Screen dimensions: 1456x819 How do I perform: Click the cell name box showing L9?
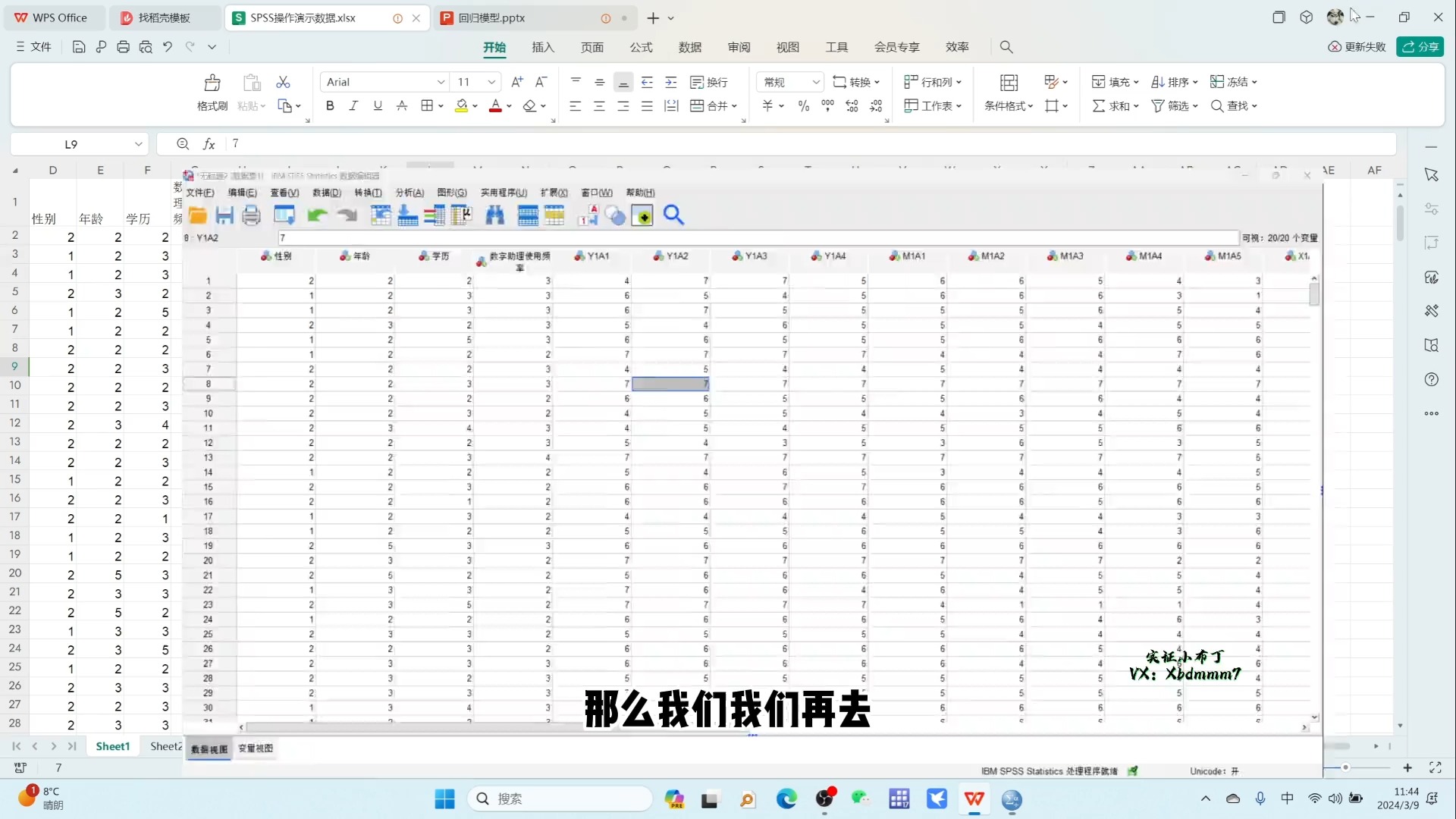71,144
